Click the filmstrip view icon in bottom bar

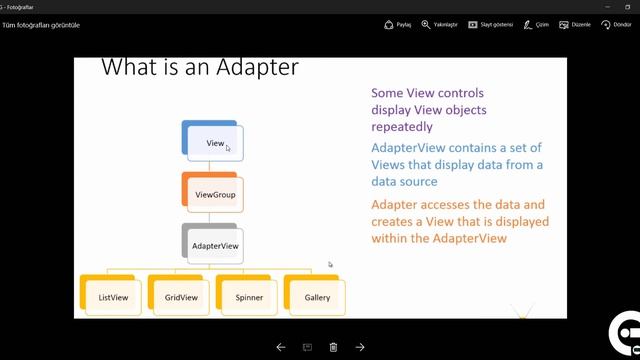[x=307, y=347]
